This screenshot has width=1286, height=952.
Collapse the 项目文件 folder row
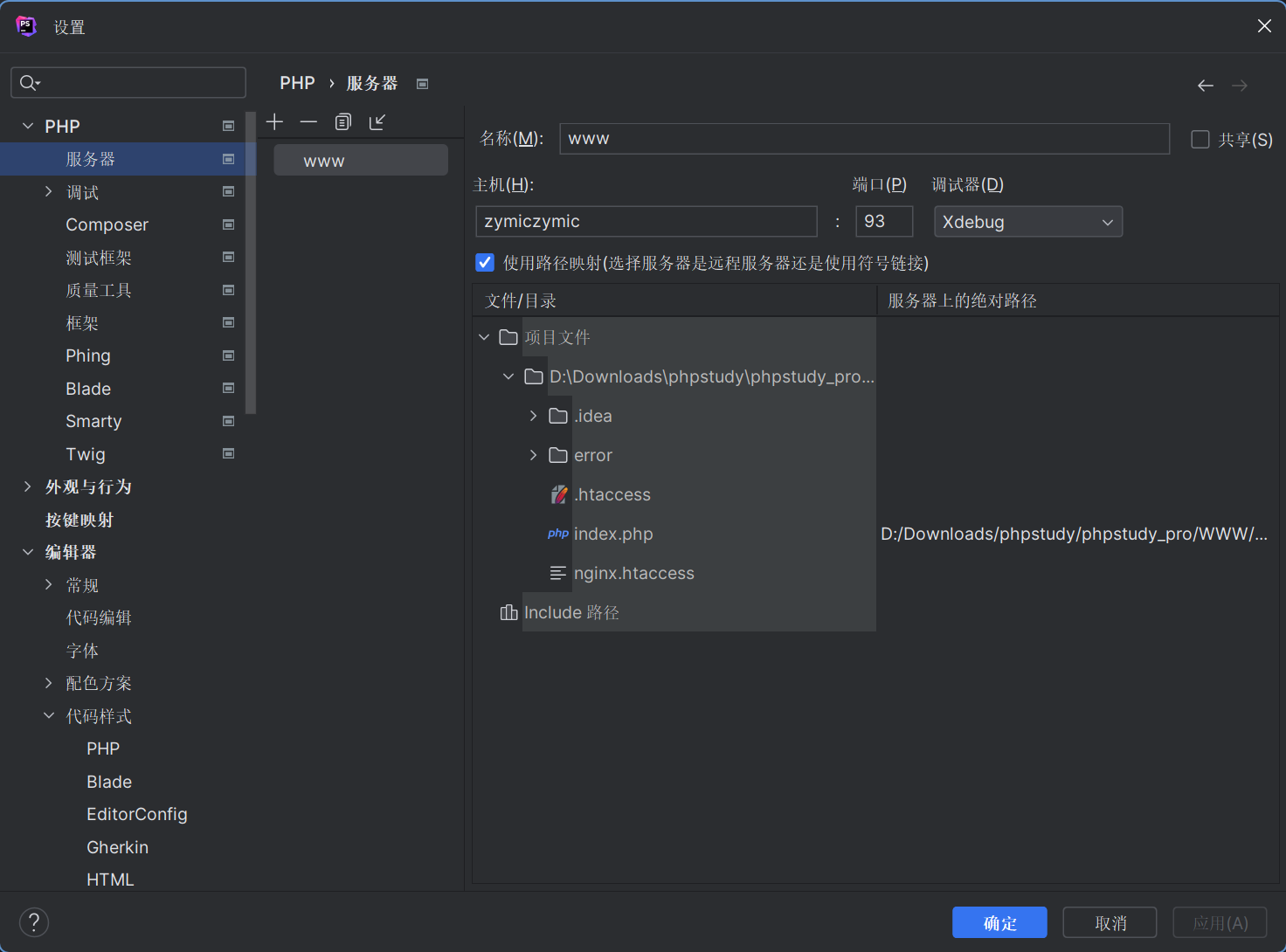tap(484, 337)
